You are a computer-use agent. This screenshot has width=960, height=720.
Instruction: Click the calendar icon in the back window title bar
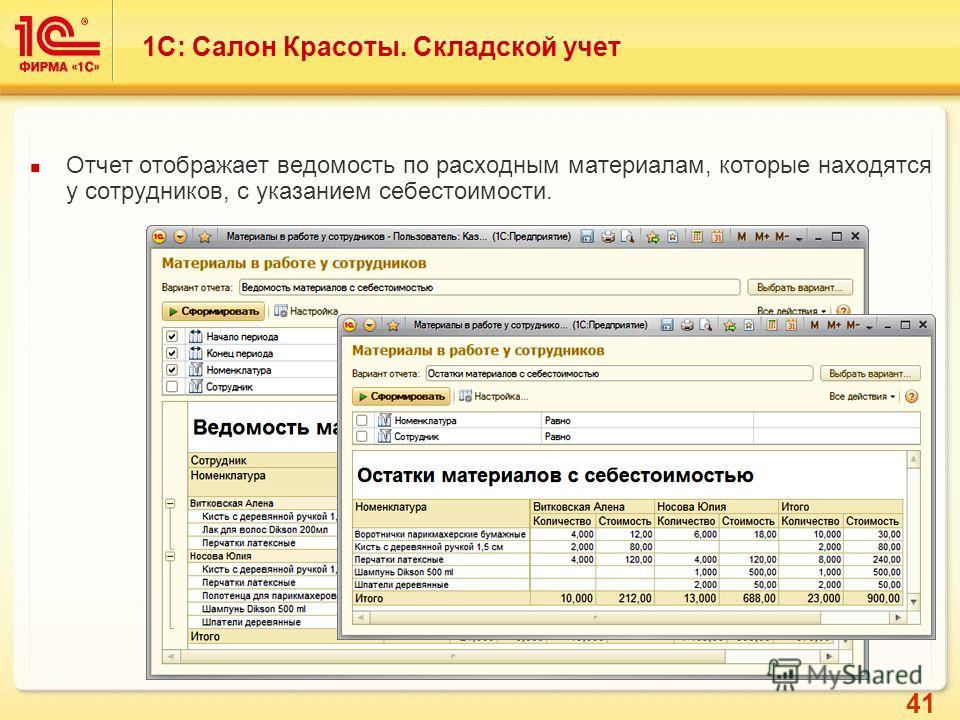pyautogui.click(x=717, y=236)
